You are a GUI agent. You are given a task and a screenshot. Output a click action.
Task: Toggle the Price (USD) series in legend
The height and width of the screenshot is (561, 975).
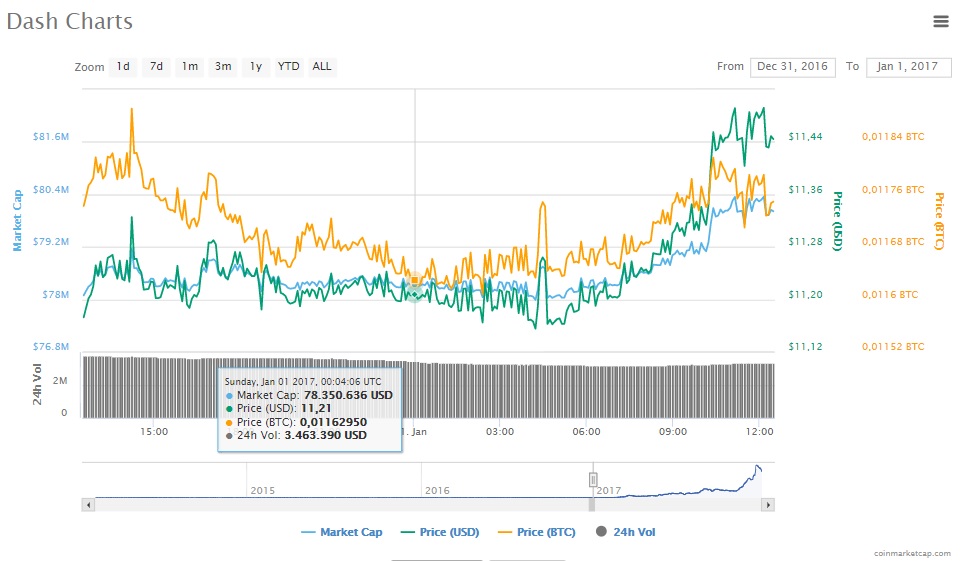pos(440,532)
